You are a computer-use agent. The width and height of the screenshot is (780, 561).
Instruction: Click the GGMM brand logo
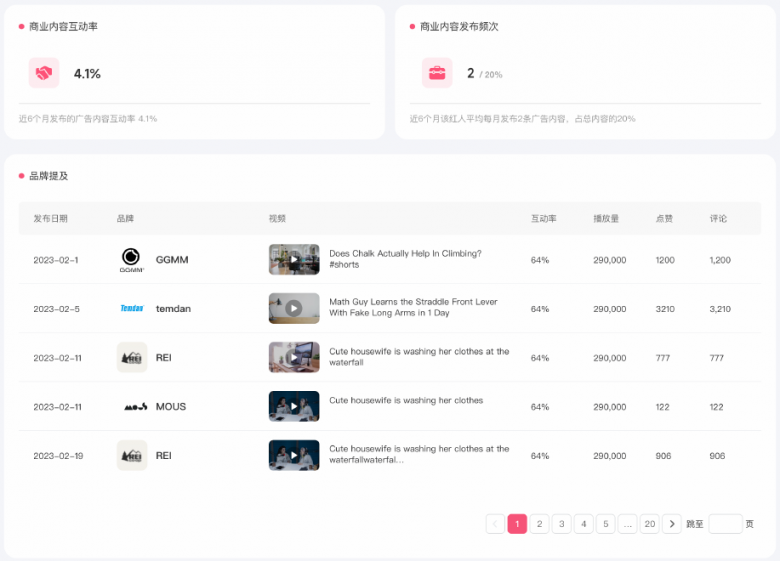click(x=131, y=260)
